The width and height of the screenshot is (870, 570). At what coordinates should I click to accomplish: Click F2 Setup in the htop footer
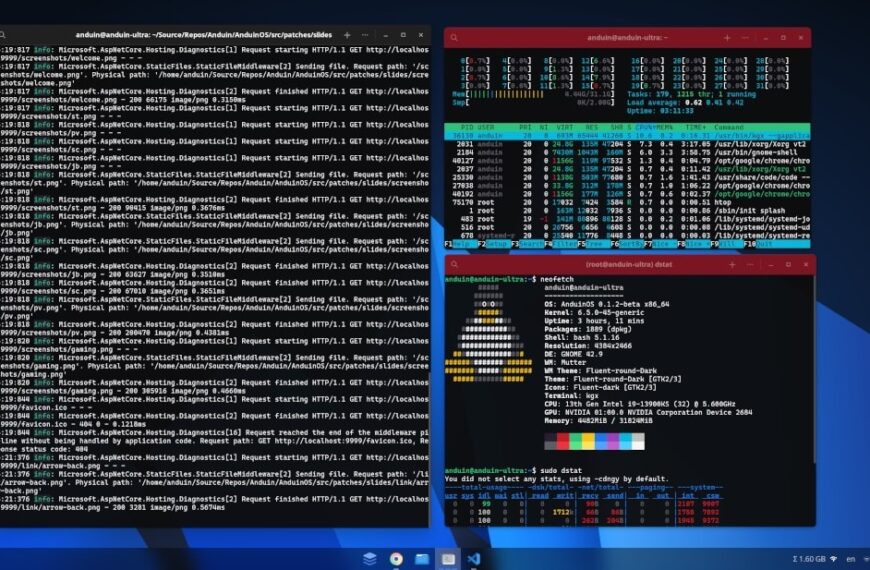[x=494, y=244]
